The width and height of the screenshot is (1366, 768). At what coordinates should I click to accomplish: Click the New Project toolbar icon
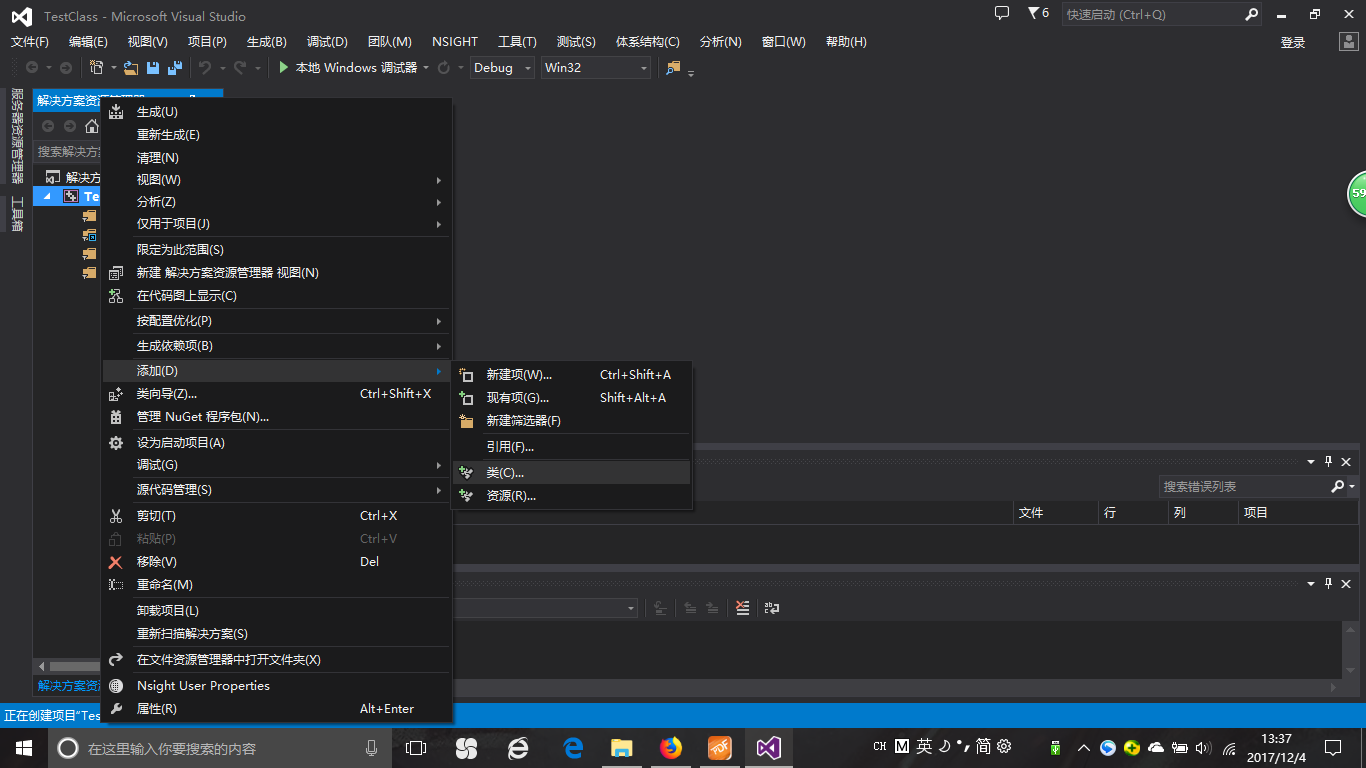click(97, 67)
